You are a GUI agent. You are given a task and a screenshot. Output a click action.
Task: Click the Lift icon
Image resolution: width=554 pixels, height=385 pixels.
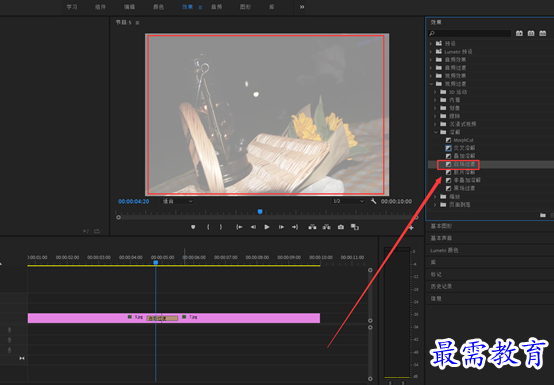(312, 227)
